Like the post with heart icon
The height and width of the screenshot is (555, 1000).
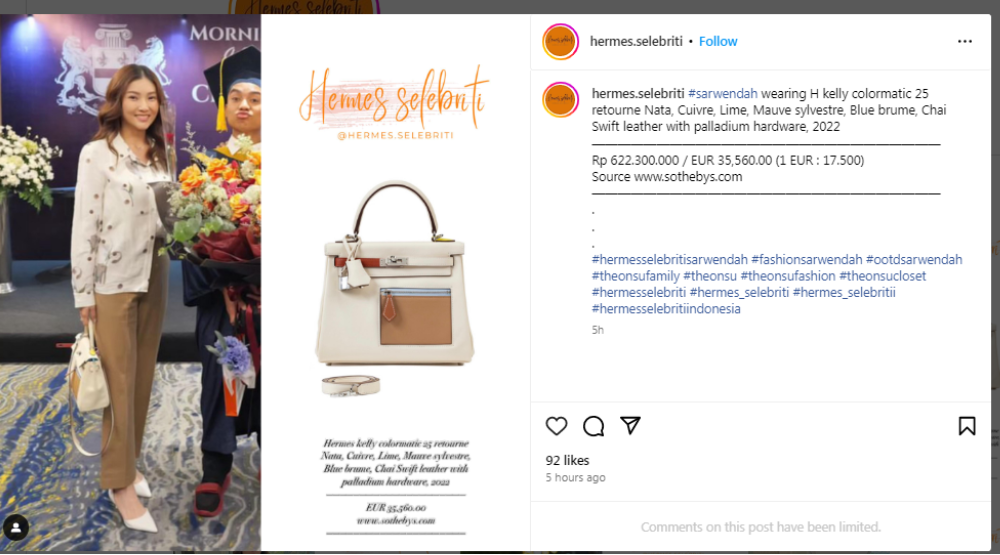(x=556, y=426)
